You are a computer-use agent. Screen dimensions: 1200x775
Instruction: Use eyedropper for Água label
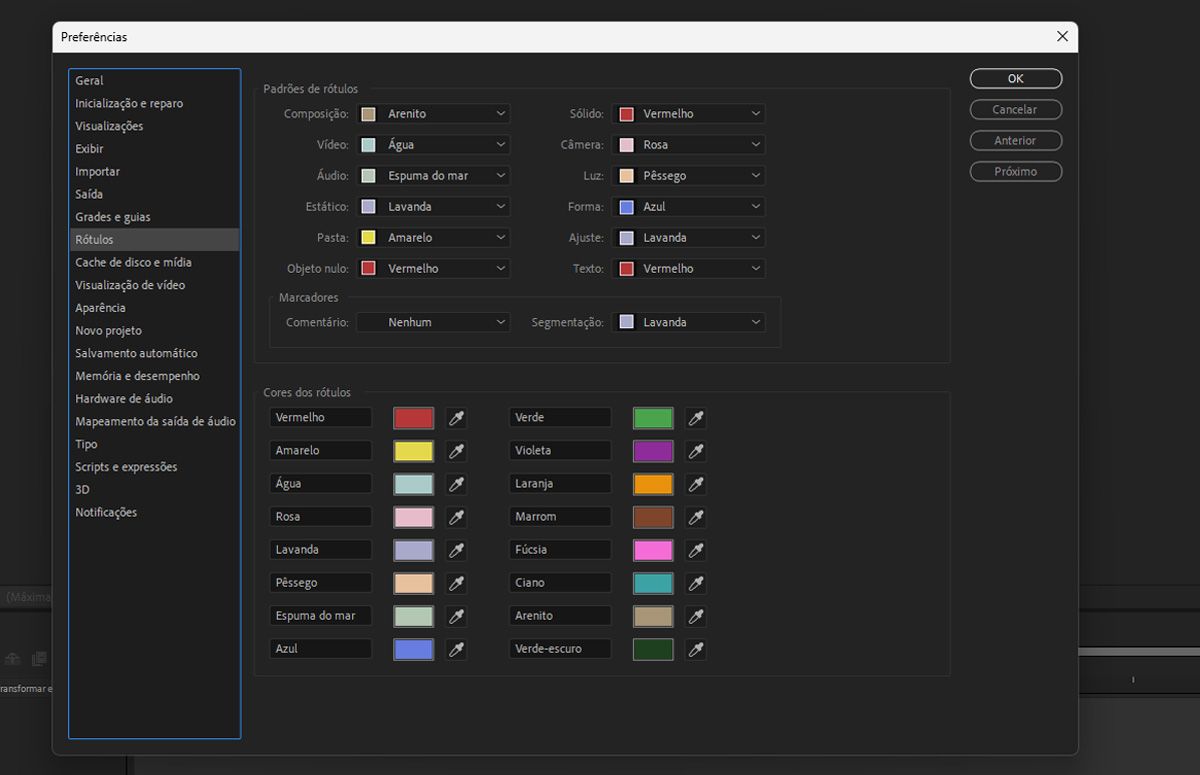[x=456, y=484]
